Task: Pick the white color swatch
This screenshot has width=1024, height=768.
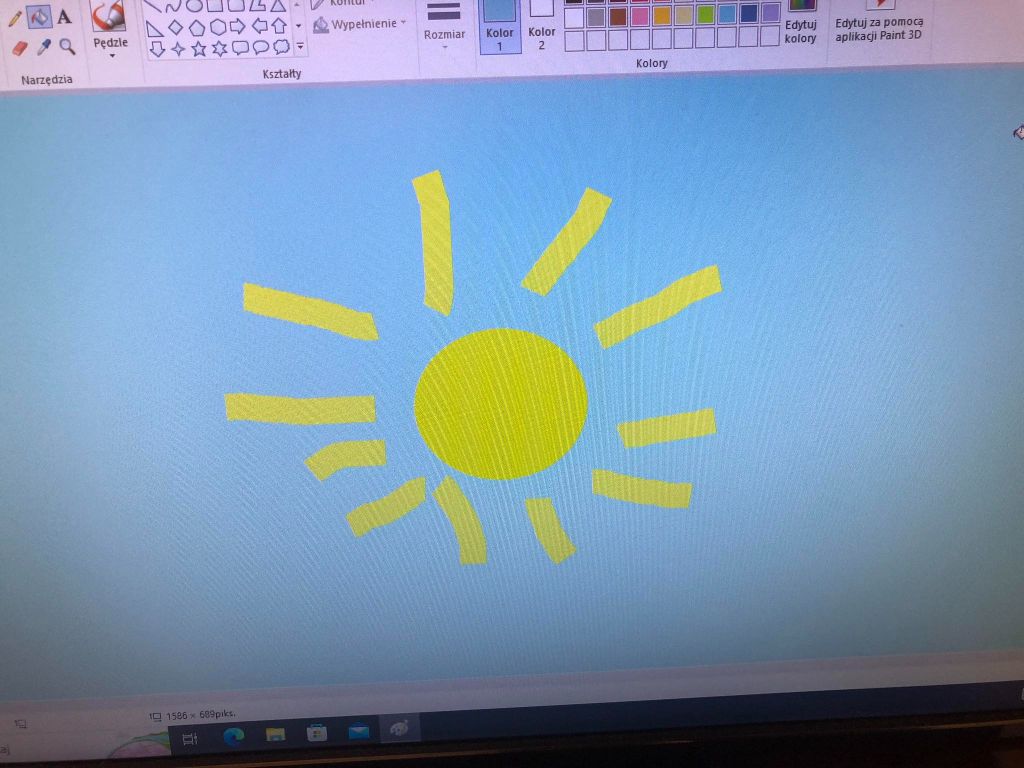Action: (573, 18)
